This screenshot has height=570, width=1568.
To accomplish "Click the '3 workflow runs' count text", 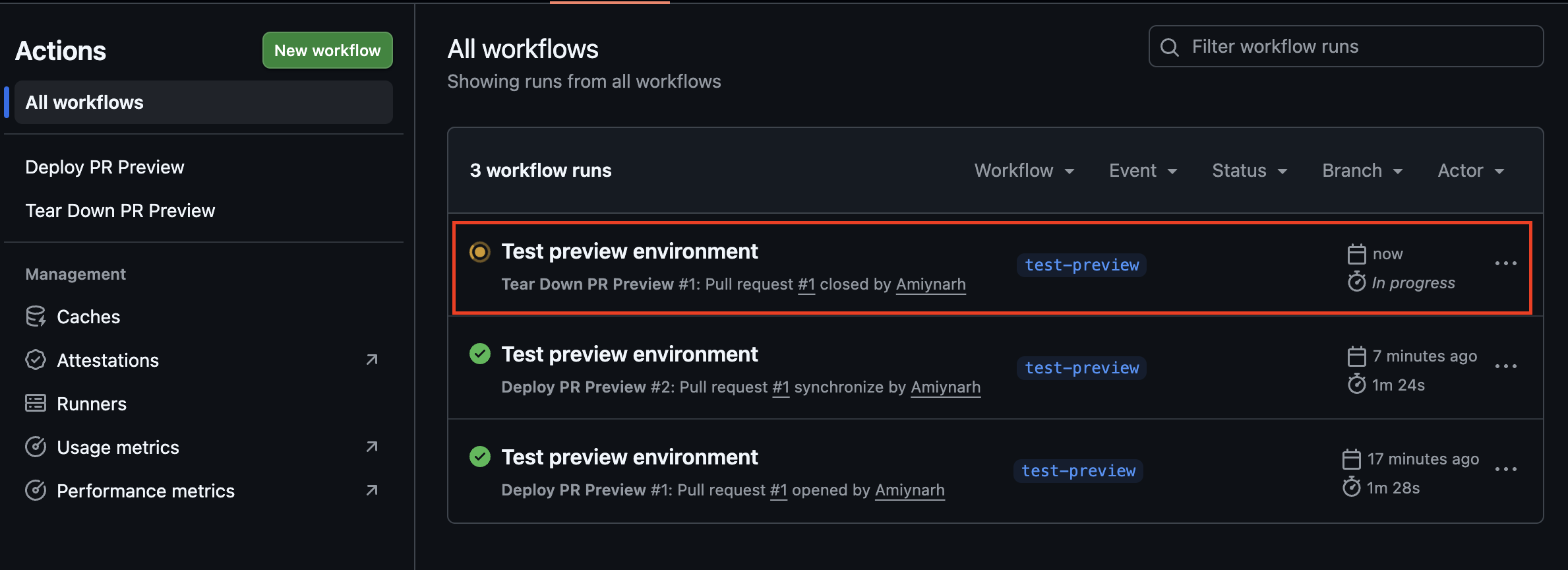I will pyautogui.click(x=541, y=170).
